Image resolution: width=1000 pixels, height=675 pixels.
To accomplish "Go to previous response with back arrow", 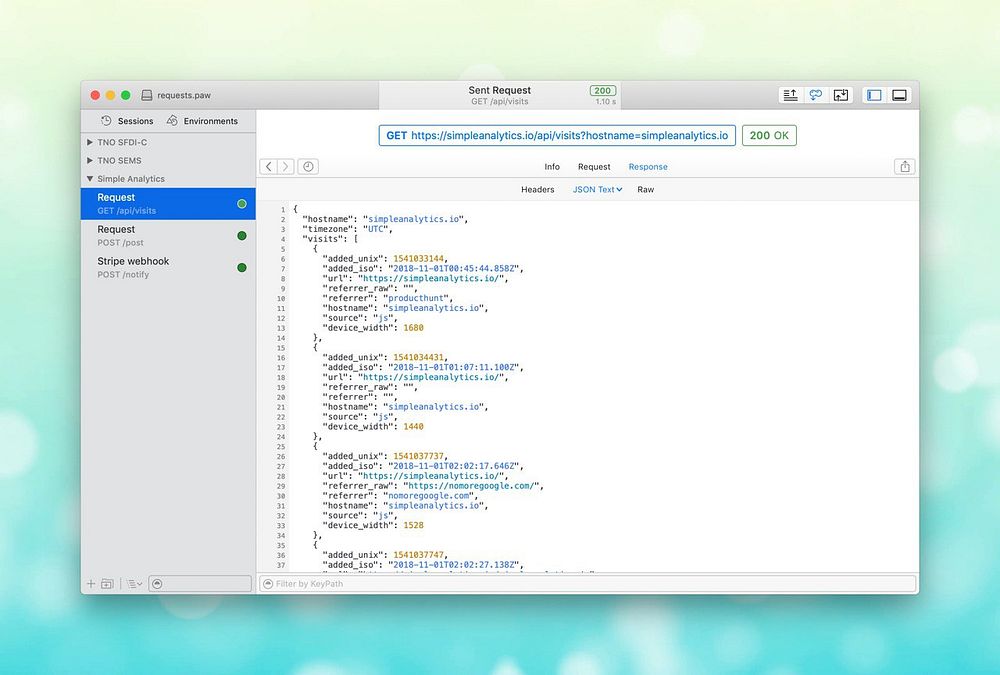I will coord(269,167).
